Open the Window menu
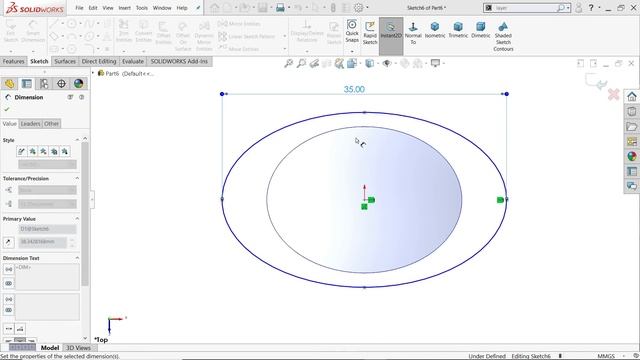Viewport: 640px width, 360px height. point(162,8)
